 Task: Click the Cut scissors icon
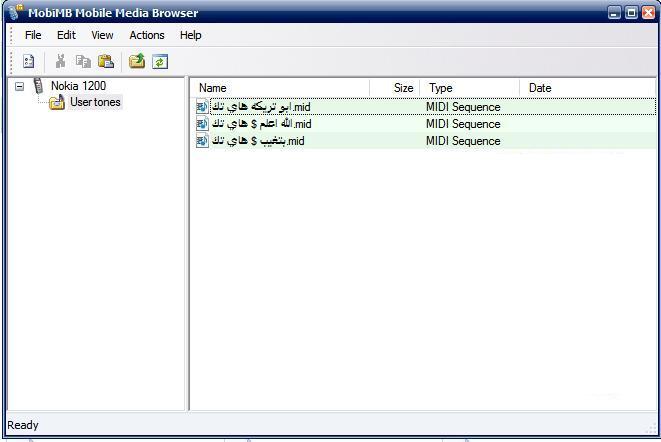[x=60, y=61]
